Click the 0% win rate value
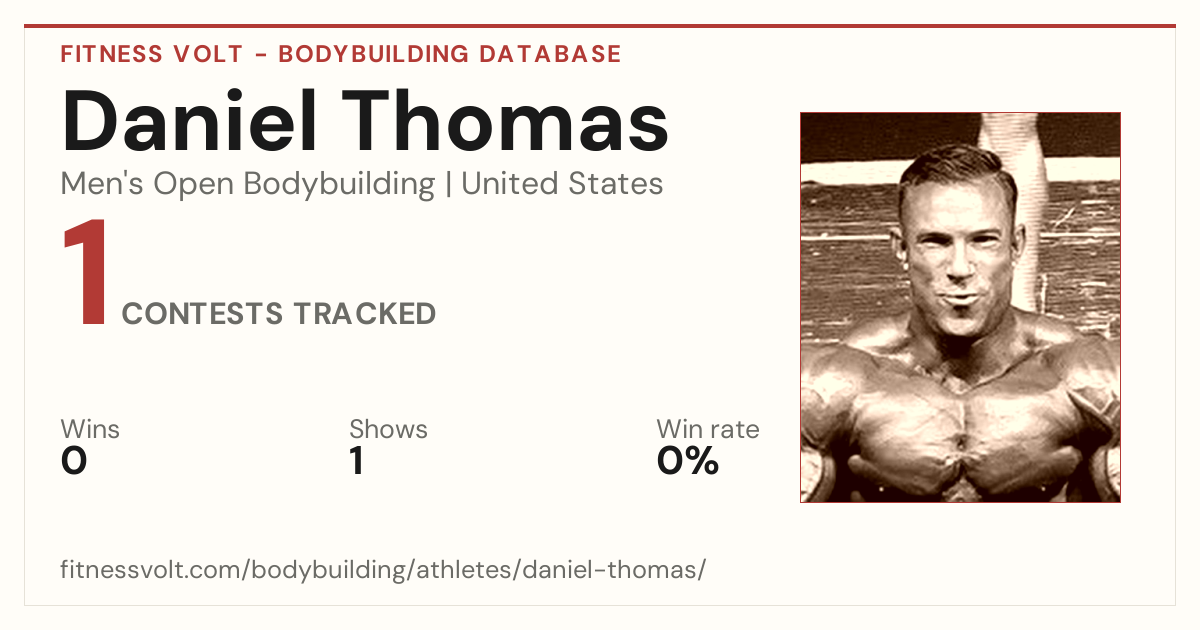Viewport: 1200px width, 630px height. pyautogui.click(x=688, y=461)
